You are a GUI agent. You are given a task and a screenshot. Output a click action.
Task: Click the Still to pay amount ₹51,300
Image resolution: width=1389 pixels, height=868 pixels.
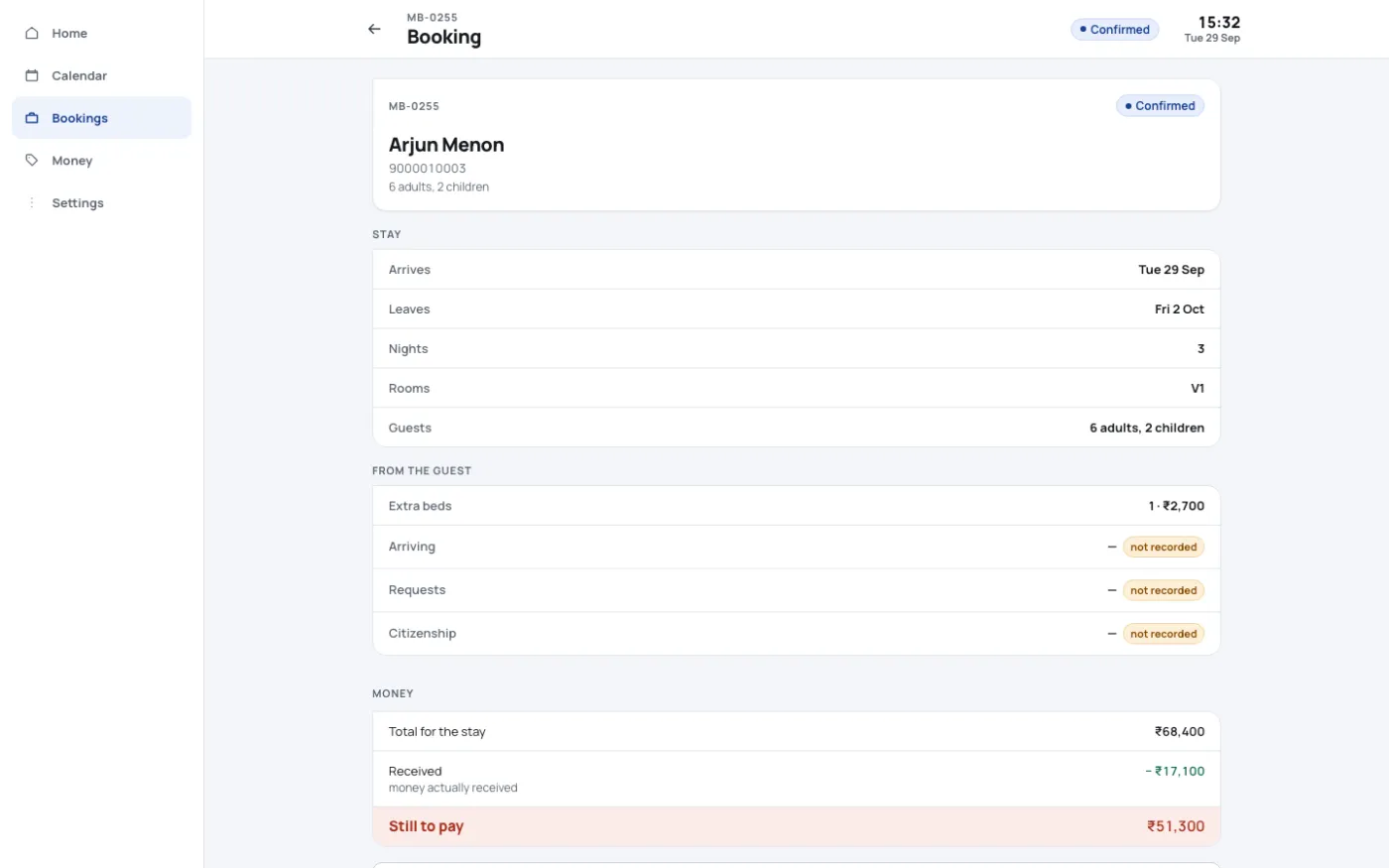pos(1176,826)
